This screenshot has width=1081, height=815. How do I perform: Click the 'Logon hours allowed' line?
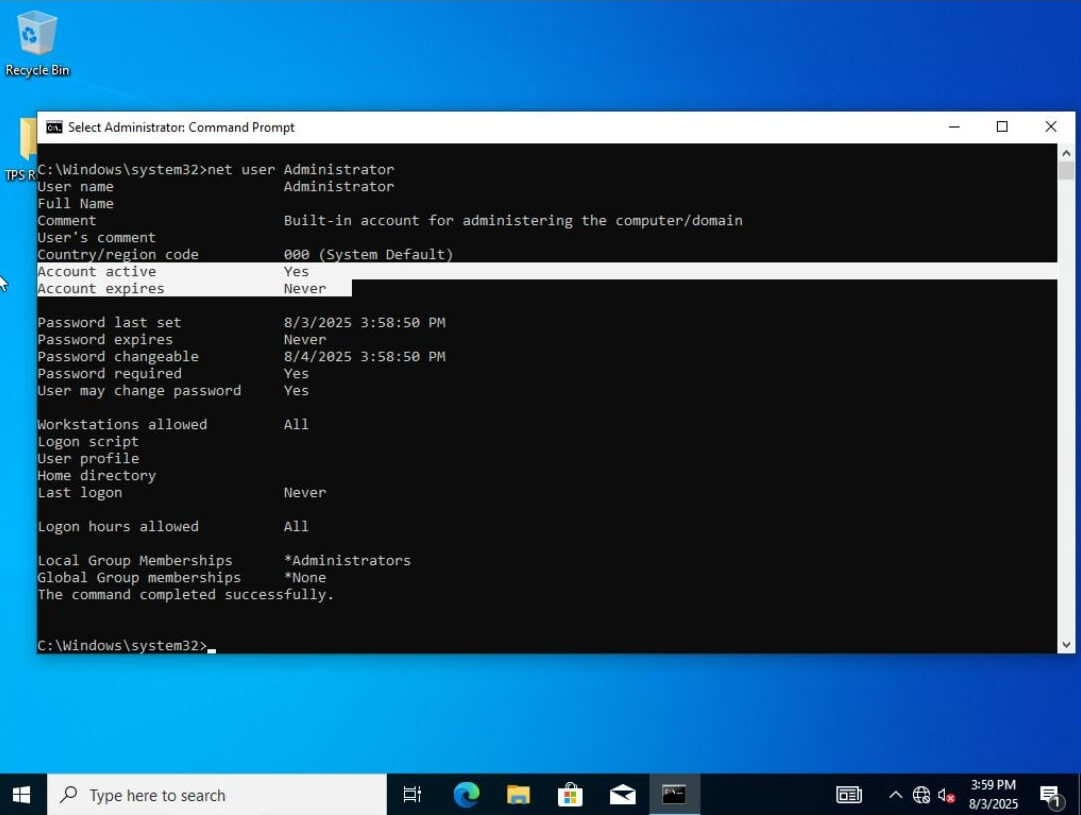(173, 527)
